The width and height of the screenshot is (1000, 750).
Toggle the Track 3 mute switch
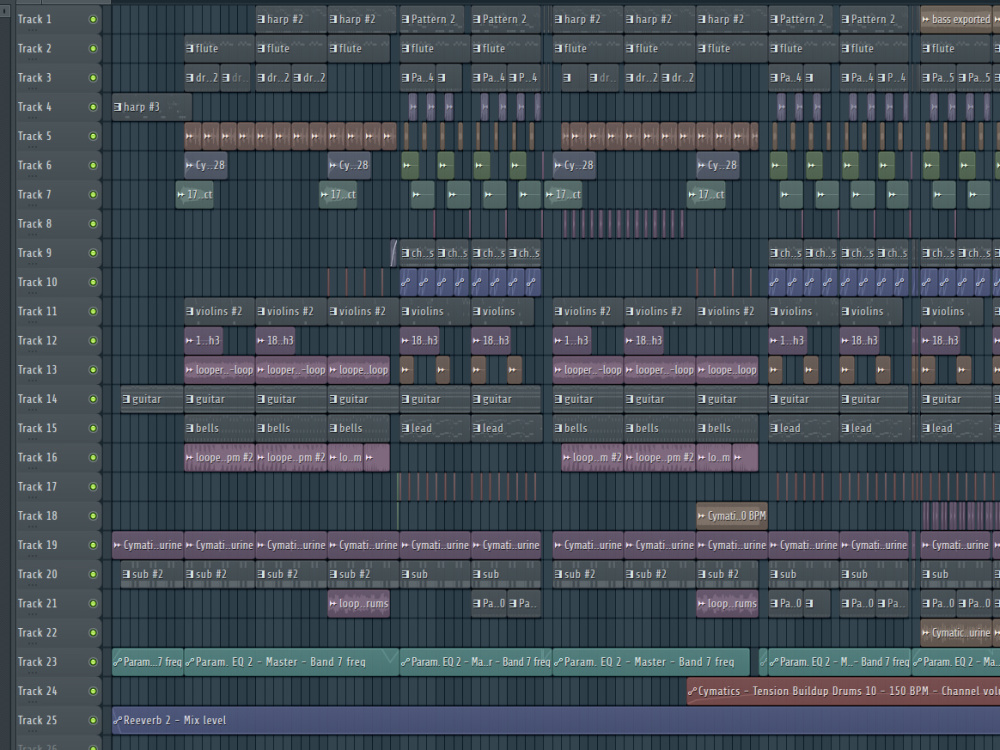93,78
